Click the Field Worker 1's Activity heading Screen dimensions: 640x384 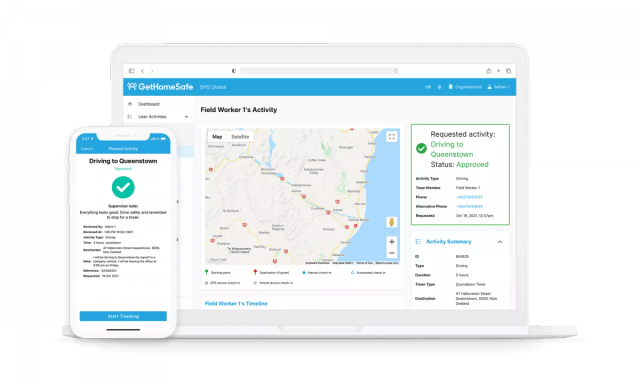pyautogui.click(x=239, y=110)
